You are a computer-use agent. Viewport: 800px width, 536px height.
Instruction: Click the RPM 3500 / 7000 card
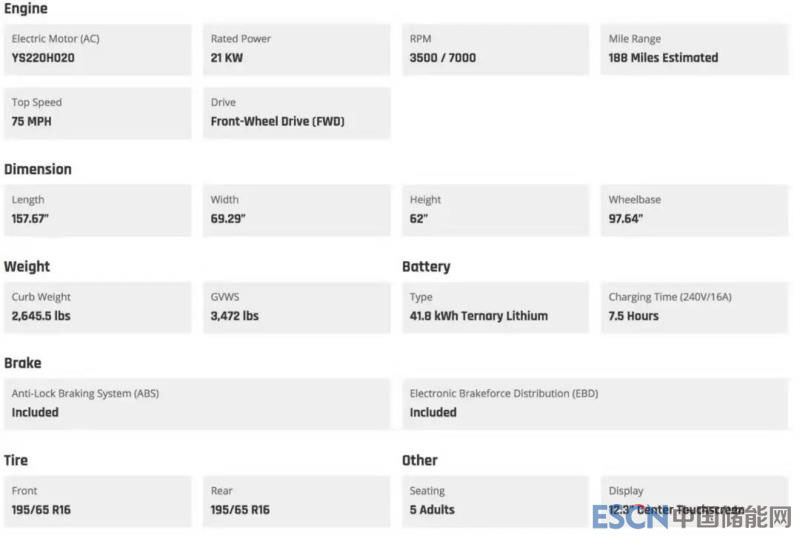click(x=495, y=49)
